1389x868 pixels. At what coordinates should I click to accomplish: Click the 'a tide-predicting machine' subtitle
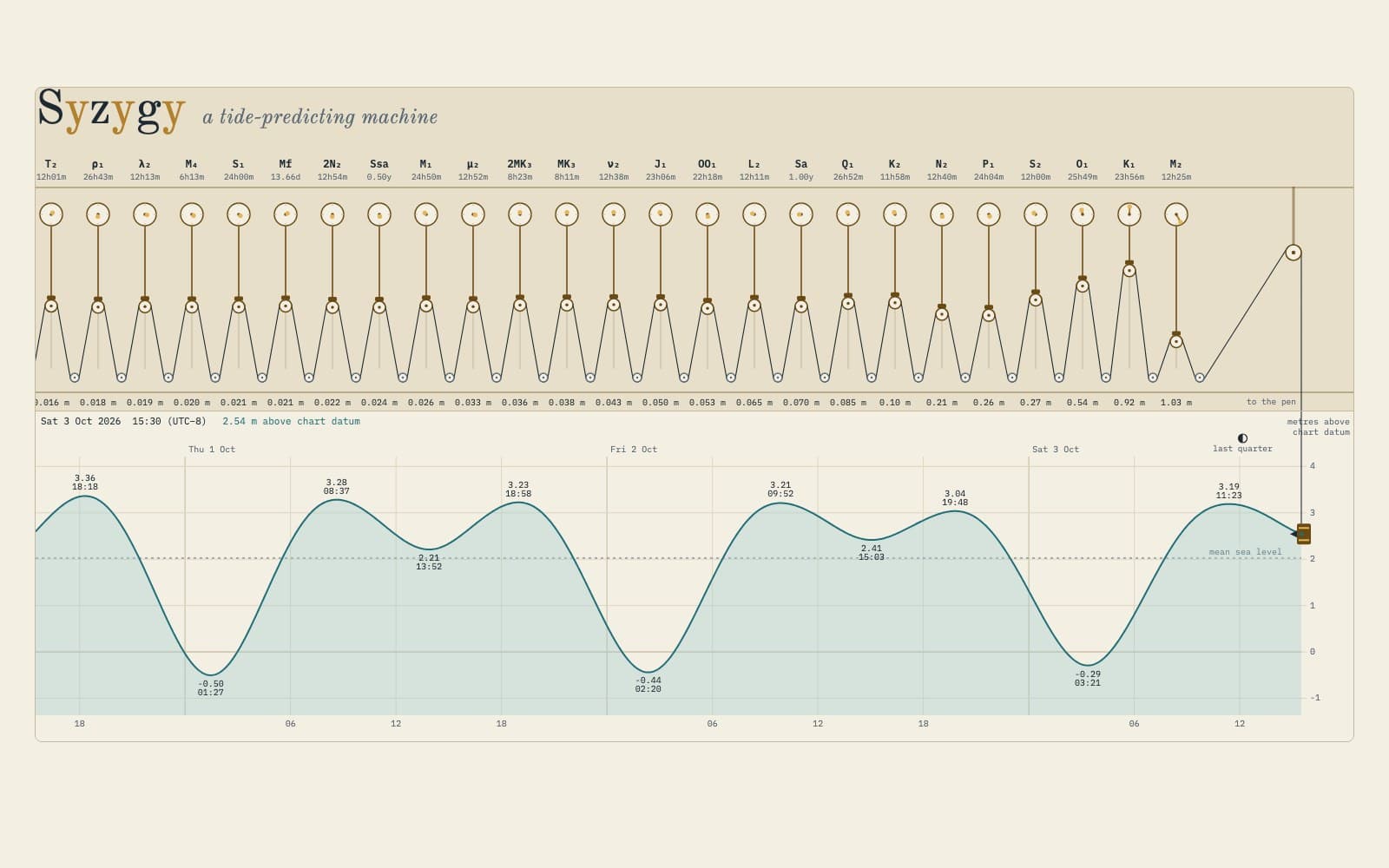click(x=320, y=116)
